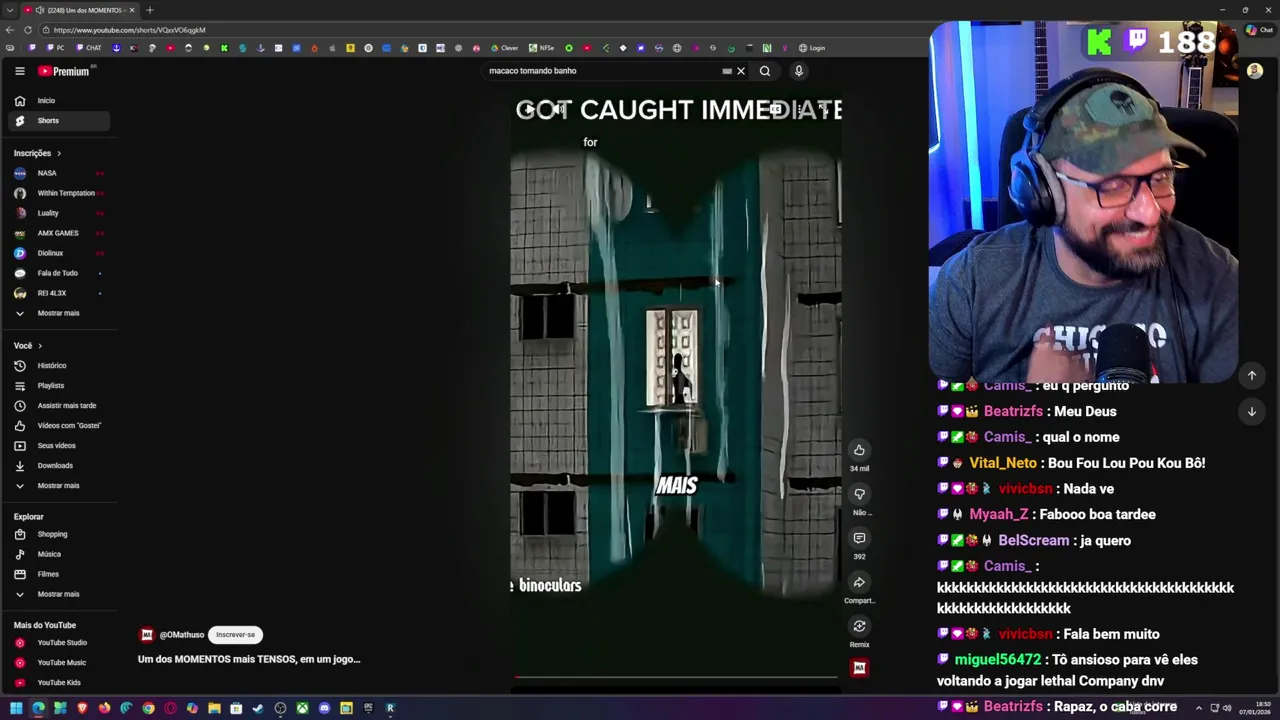Open Shopping under Explorar

(58, 534)
